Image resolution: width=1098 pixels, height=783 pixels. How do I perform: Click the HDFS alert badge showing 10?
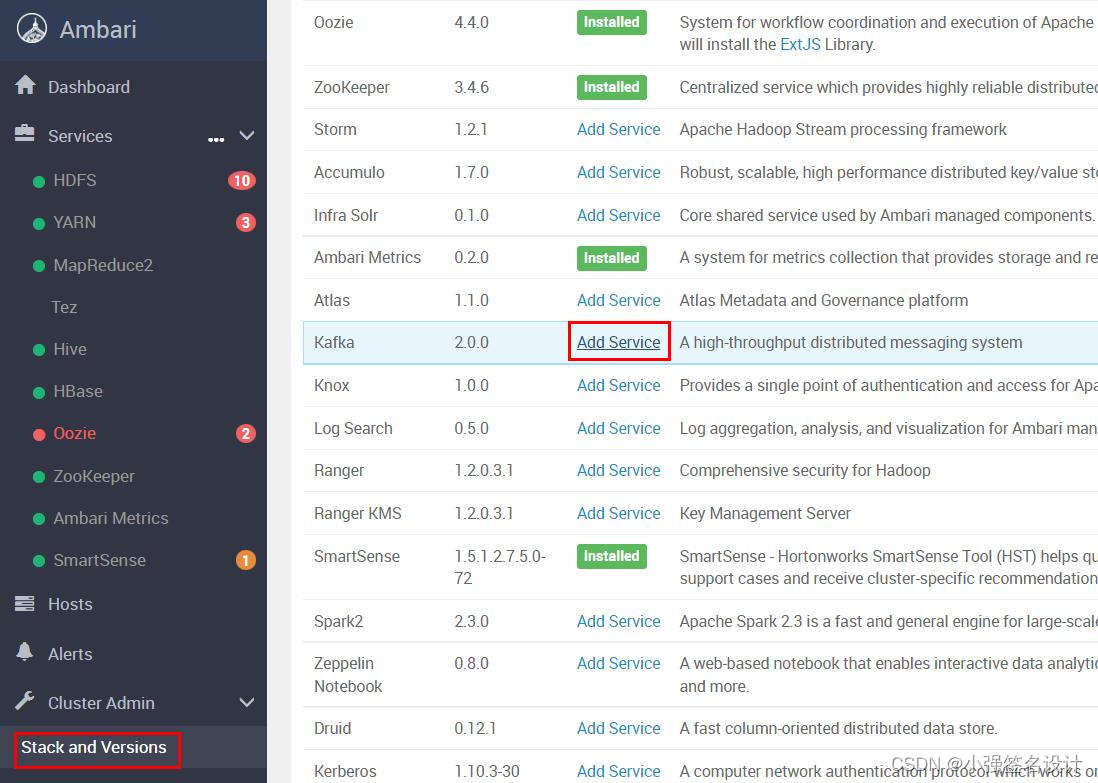point(242,181)
